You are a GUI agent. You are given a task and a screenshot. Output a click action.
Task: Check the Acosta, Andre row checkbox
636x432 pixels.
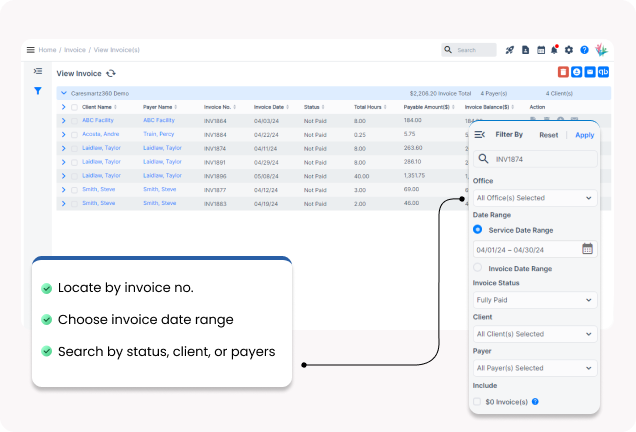coord(74,135)
